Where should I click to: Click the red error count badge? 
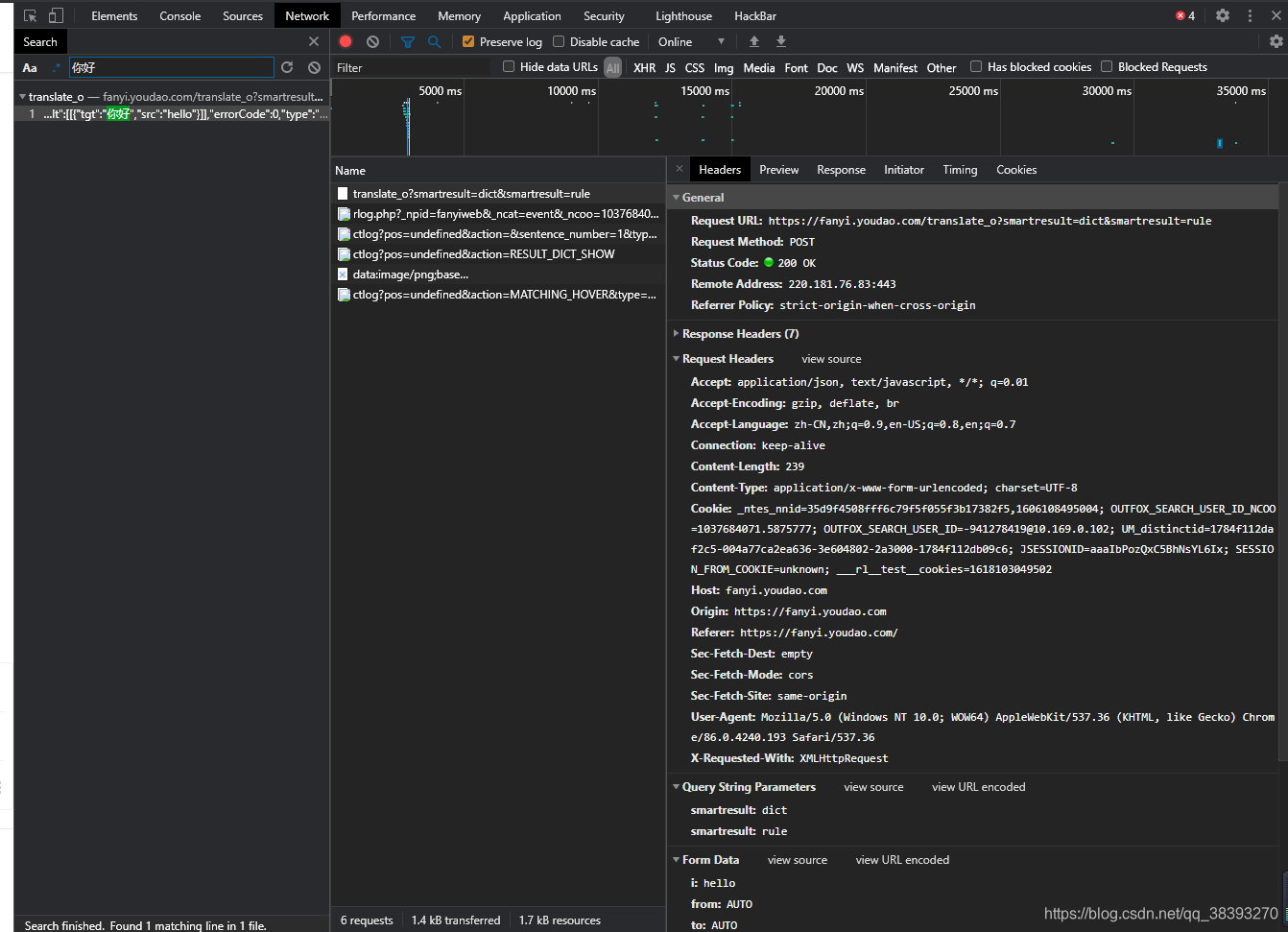1185,15
